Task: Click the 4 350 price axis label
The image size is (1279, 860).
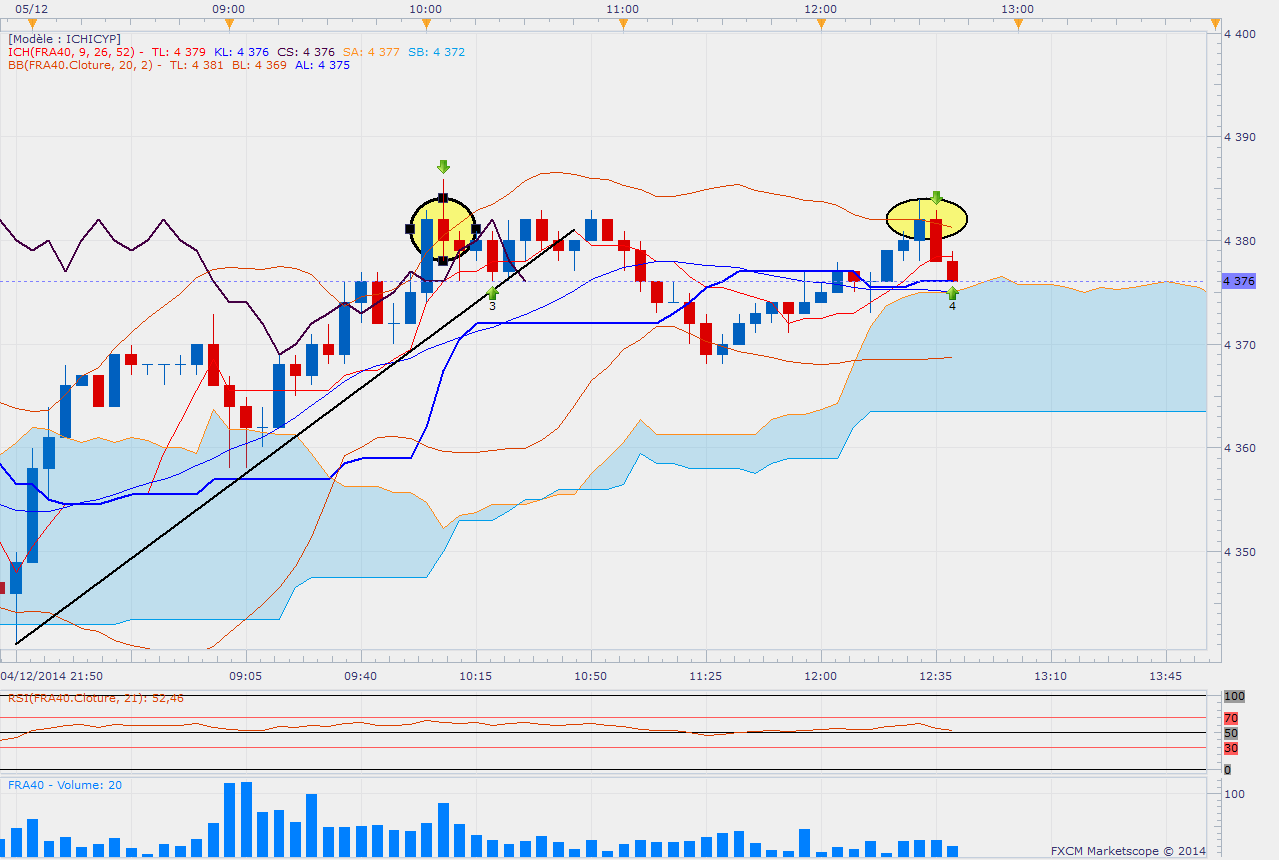Action: pos(1241,552)
